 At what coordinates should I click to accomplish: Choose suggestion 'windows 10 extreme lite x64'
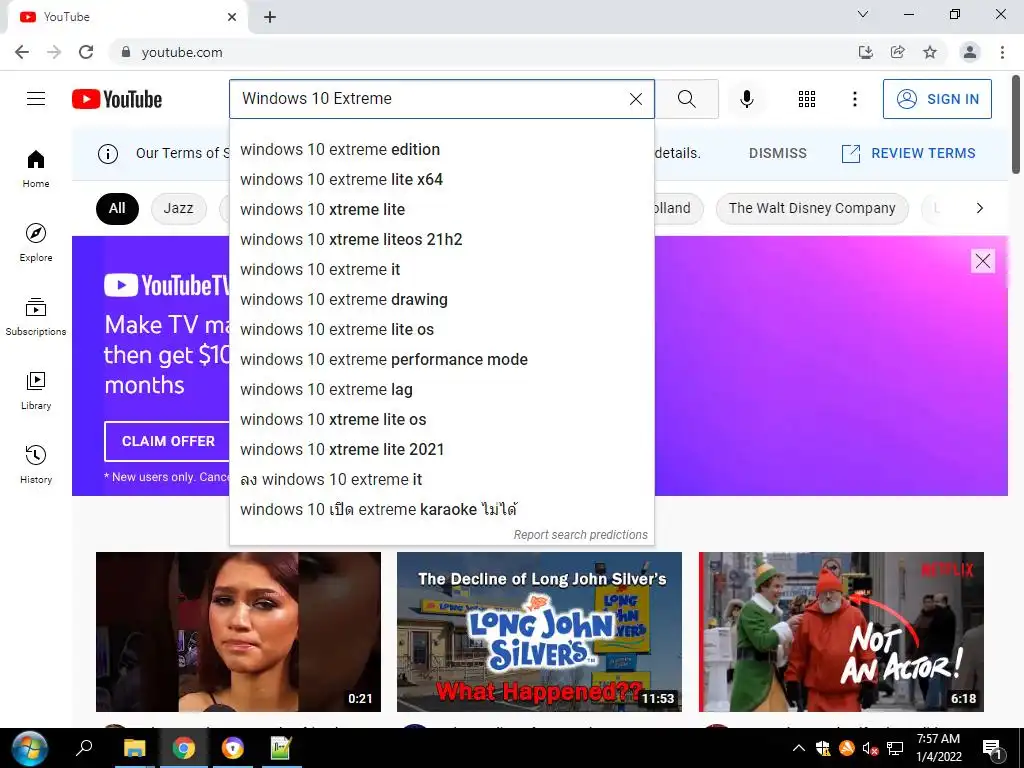pyautogui.click(x=441, y=180)
